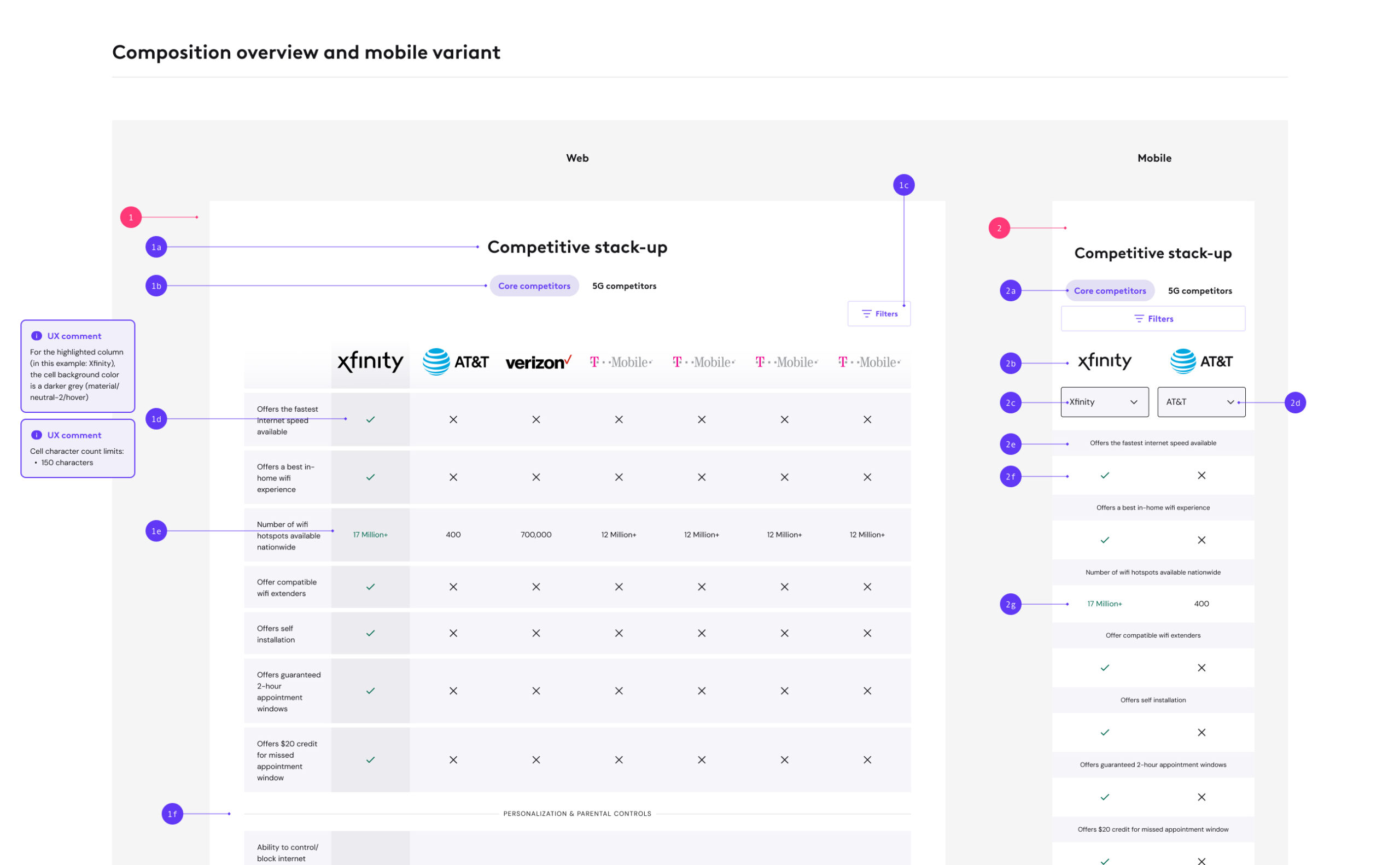Click the '17 Million+' value in web table
This screenshot has width=1400, height=865.
[x=370, y=534]
